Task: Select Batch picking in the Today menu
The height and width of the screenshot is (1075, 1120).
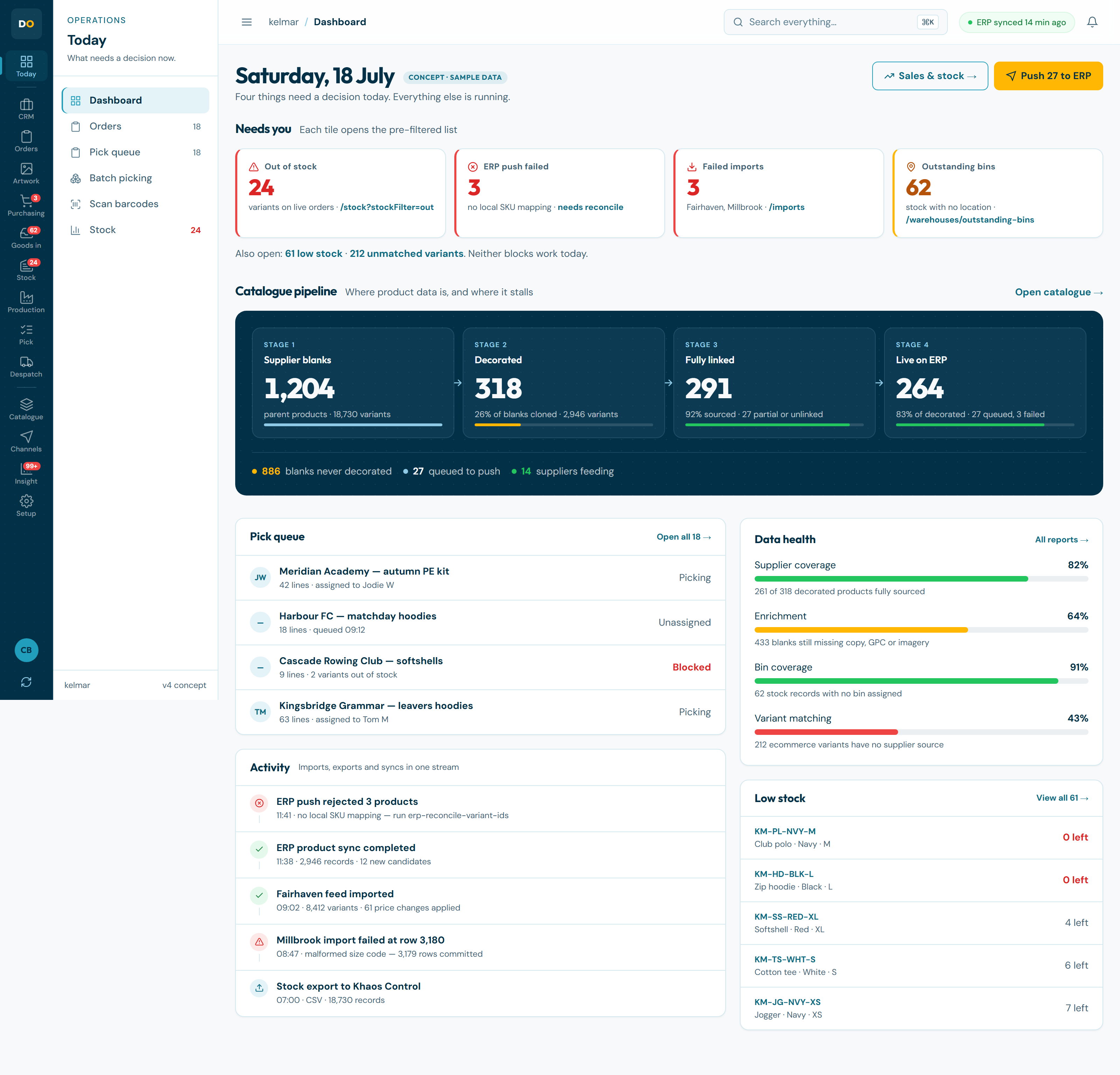Action: click(x=135, y=178)
